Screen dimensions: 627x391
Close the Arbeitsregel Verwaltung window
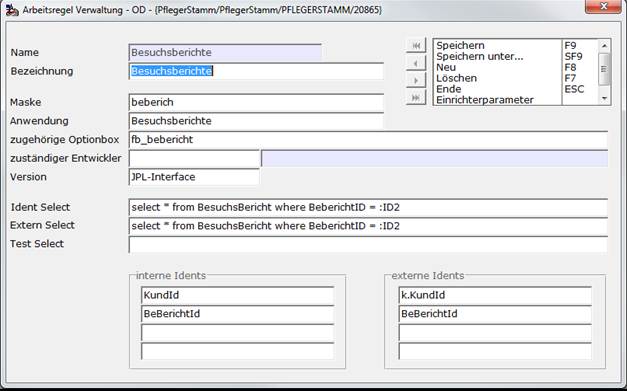tap(604, 6)
